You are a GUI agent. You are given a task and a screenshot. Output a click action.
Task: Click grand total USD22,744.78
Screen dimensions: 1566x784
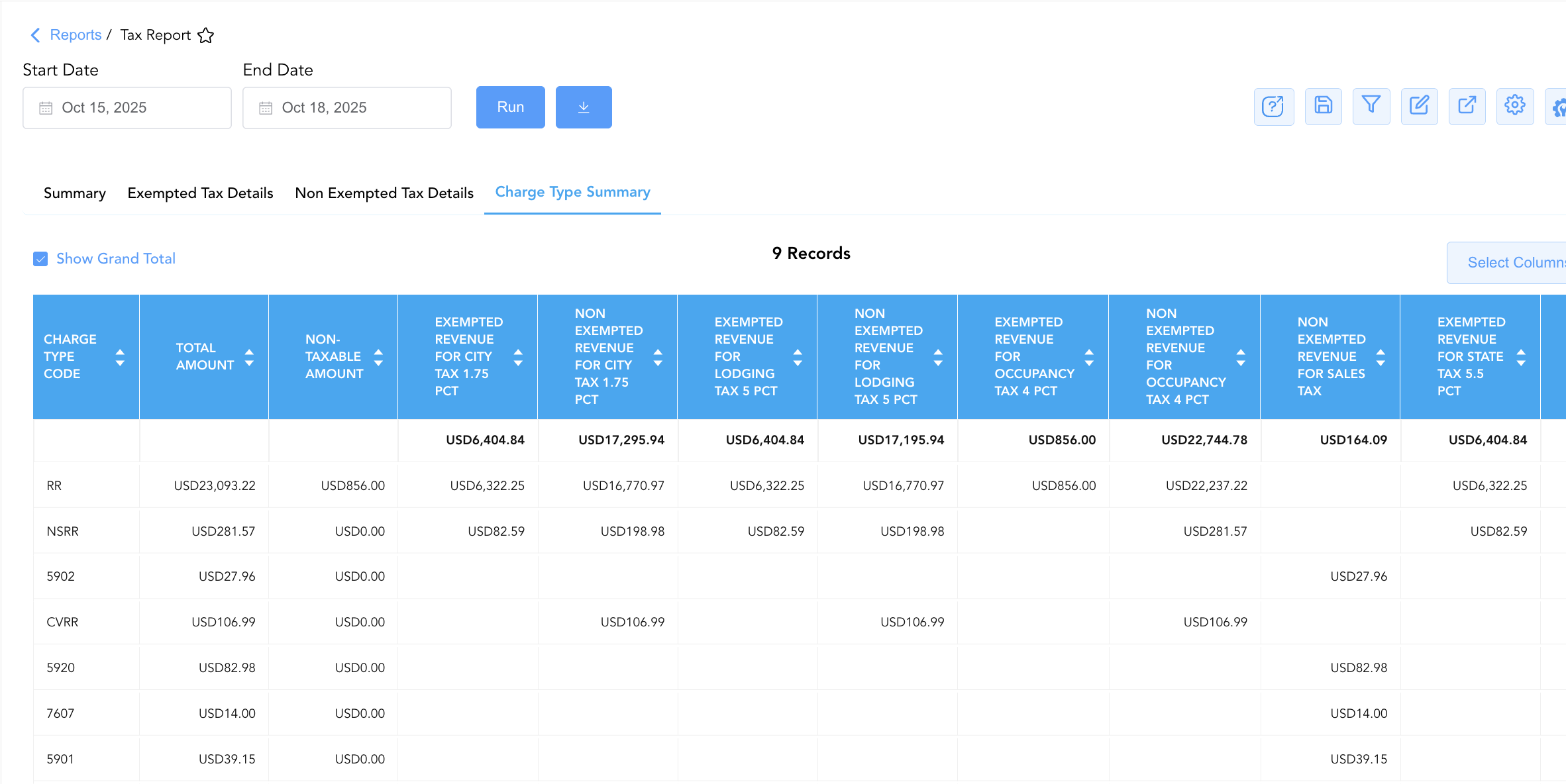click(1204, 440)
